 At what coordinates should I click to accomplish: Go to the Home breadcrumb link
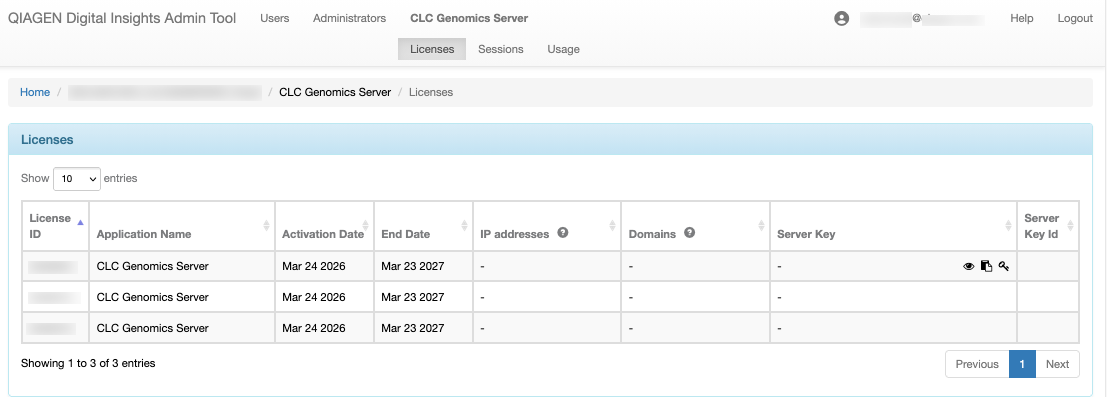pyautogui.click(x=35, y=92)
